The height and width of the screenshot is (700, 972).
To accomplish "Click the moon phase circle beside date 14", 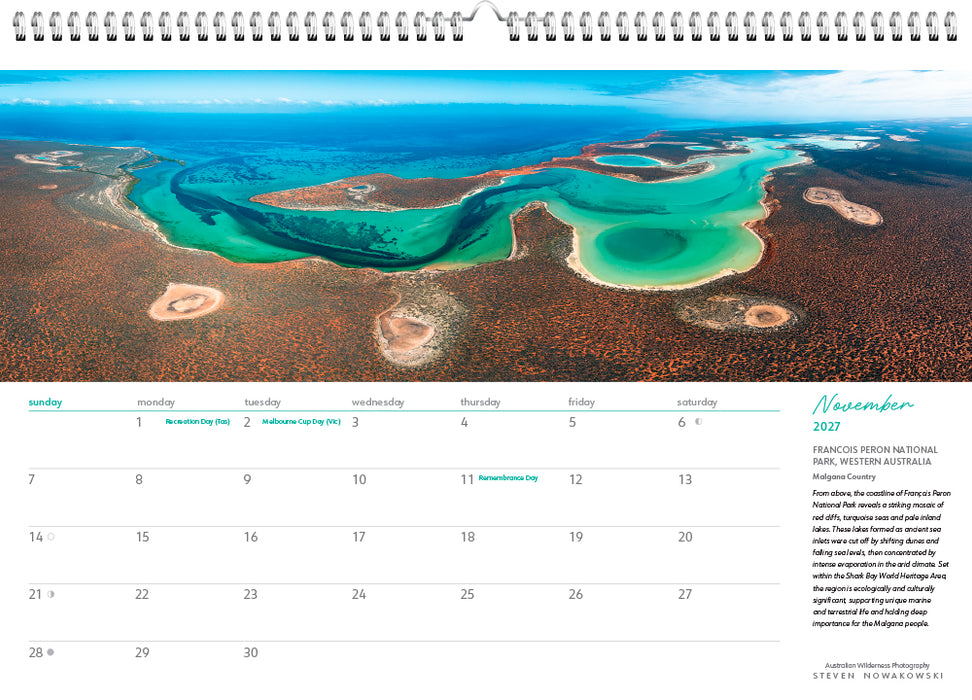I will coord(51,537).
